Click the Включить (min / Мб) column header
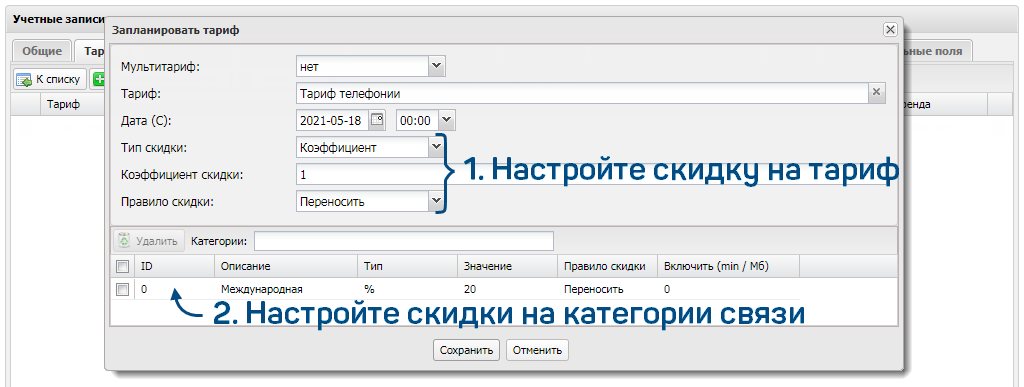This screenshot has height=387, width=1024. tap(728, 266)
